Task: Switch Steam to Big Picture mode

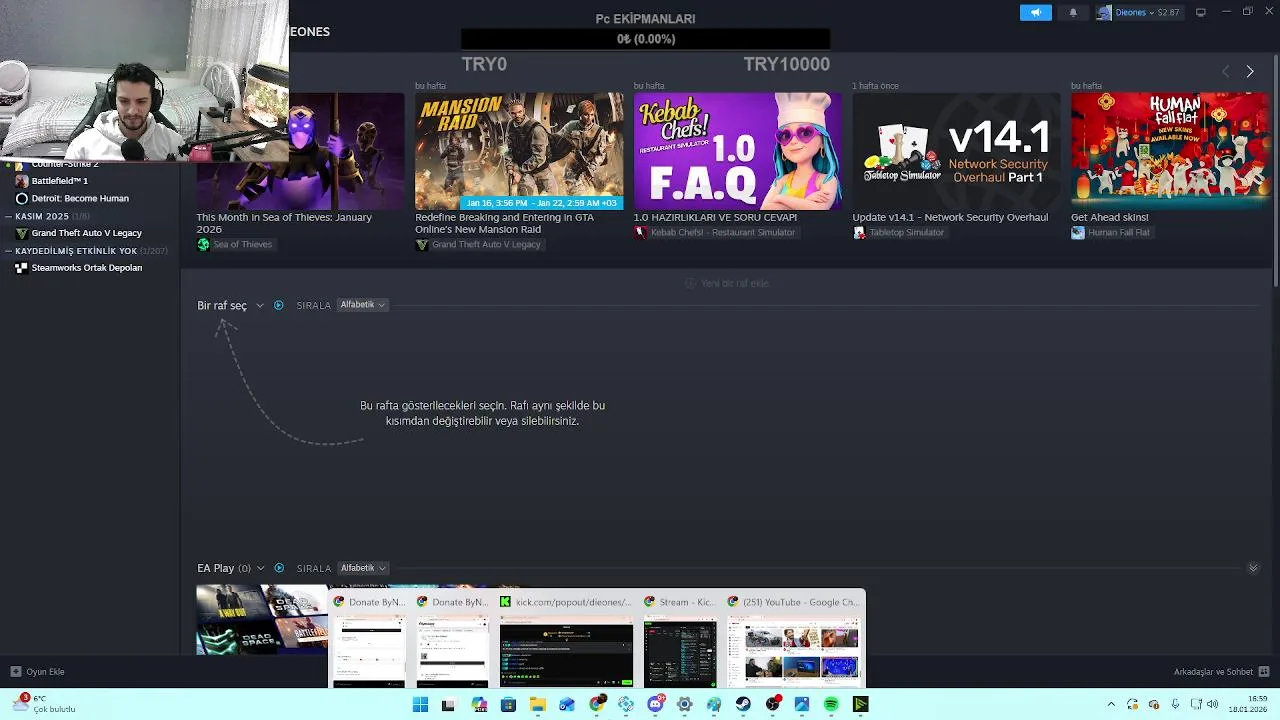Action: (x=1201, y=12)
